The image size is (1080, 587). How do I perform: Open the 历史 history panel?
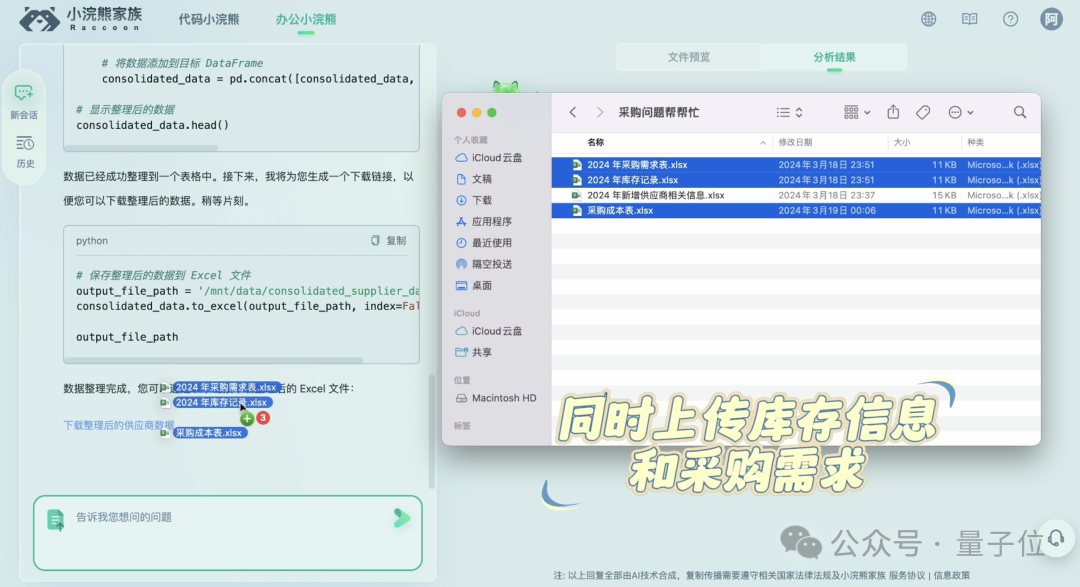(x=24, y=151)
